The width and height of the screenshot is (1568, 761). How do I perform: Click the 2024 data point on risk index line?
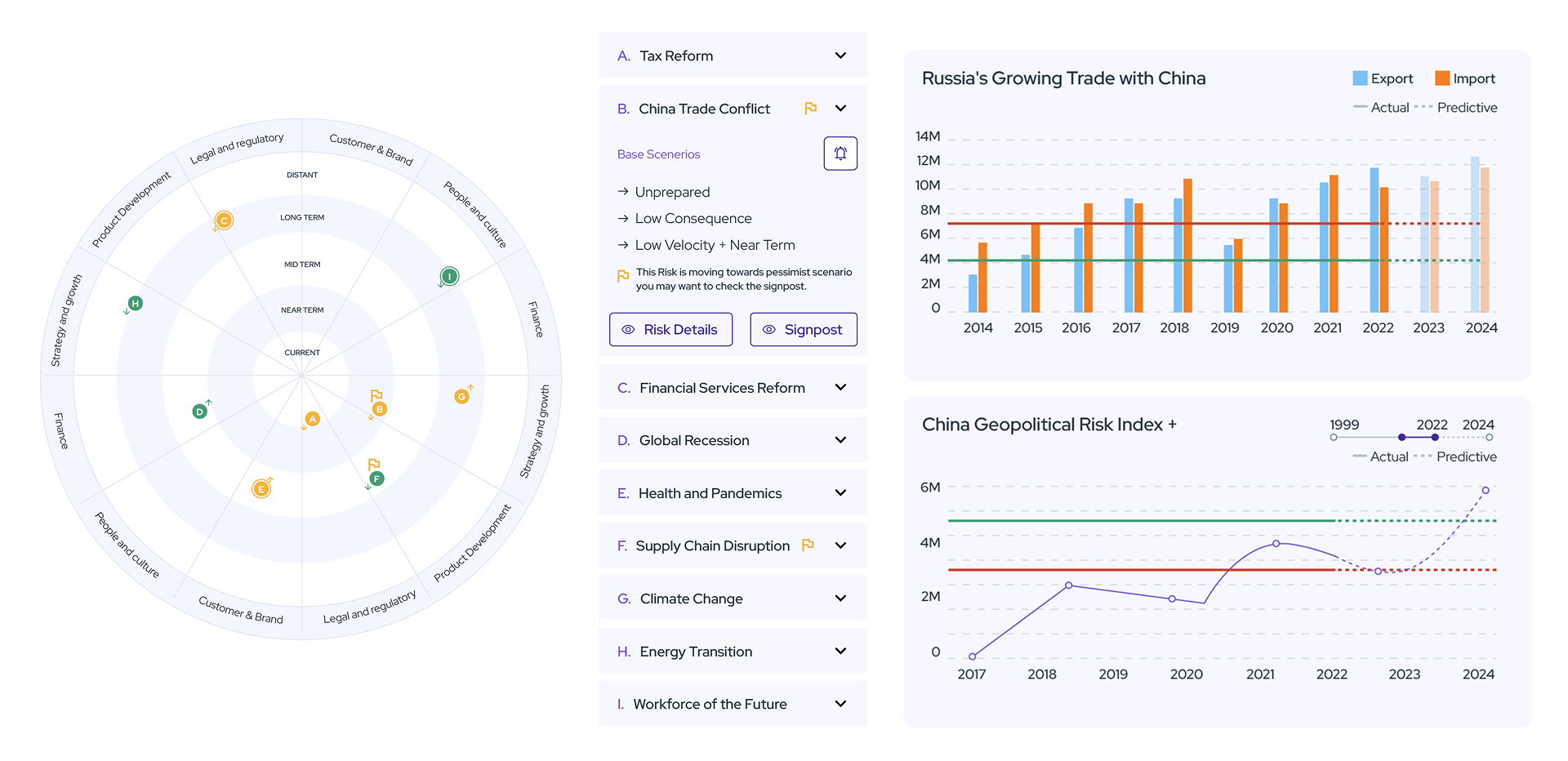(1486, 490)
